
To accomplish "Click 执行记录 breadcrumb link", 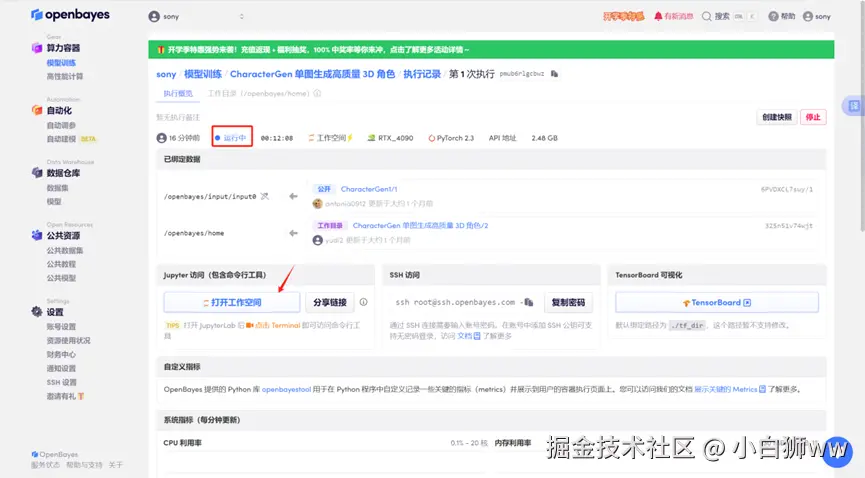I will pos(422,74).
